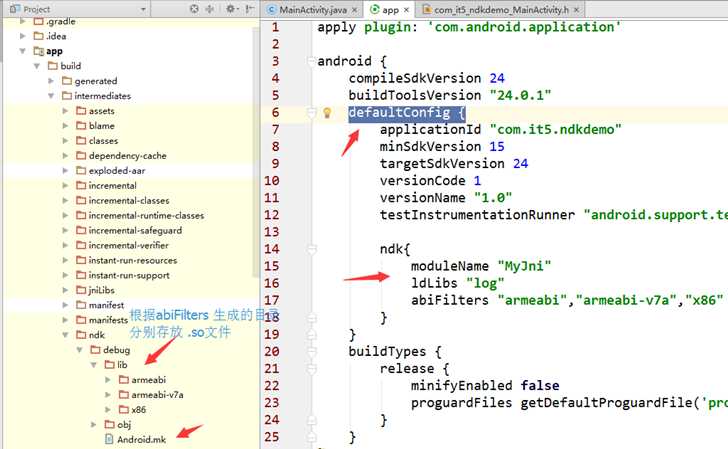Fold the release block at line 21

311,369
